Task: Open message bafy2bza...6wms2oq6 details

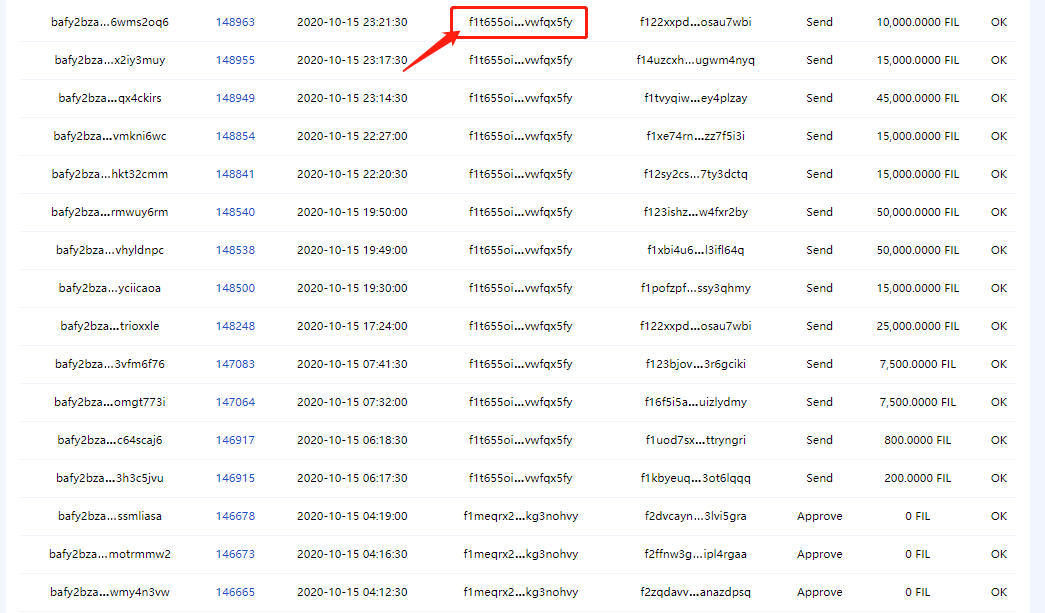Action: tap(102, 21)
